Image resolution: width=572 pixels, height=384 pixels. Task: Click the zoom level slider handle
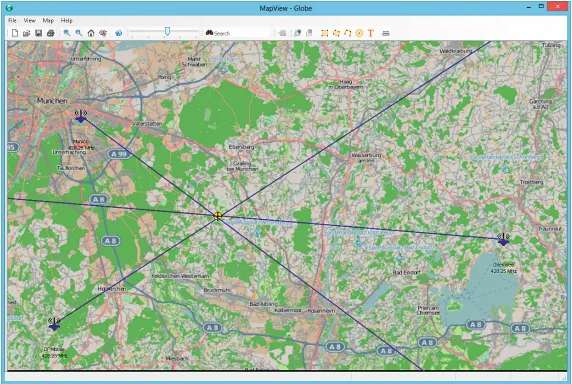[167, 31]
